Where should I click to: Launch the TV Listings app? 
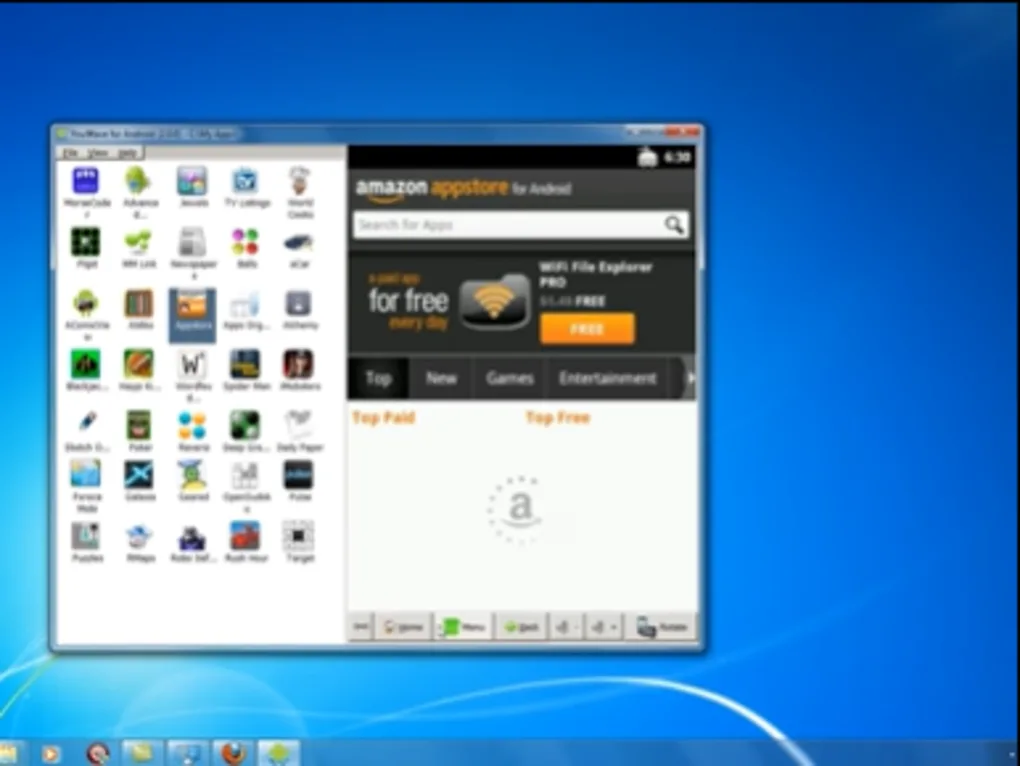245,181
